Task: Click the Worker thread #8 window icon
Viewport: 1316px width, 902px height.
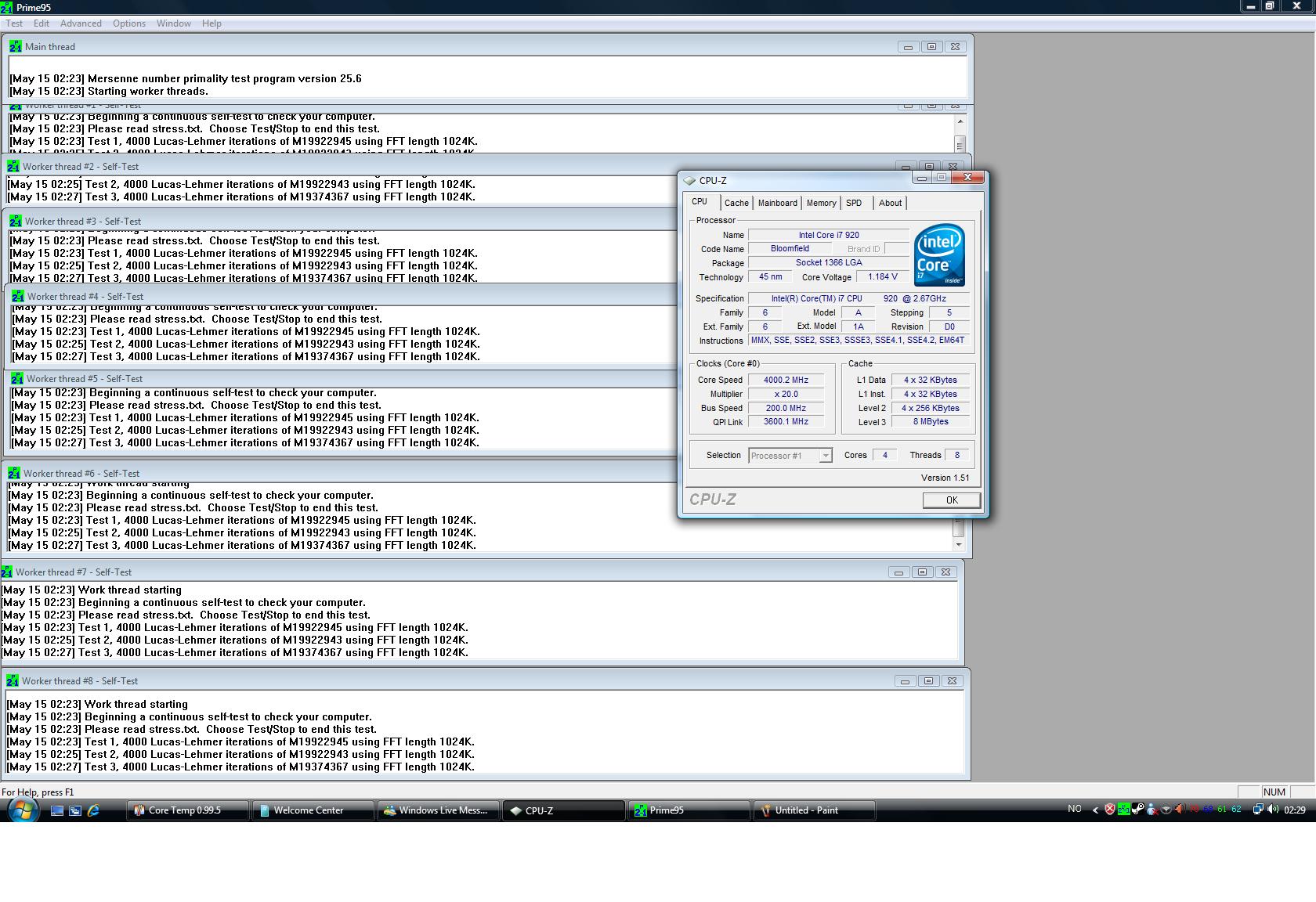Action: 13,681
